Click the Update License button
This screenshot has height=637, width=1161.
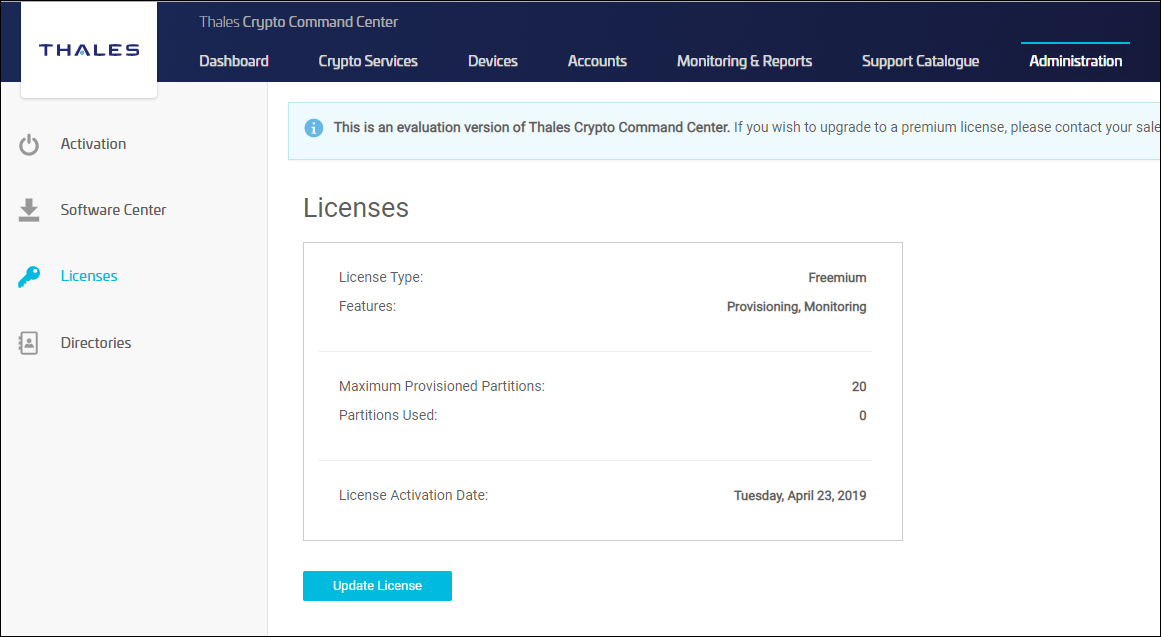[378, 586]
